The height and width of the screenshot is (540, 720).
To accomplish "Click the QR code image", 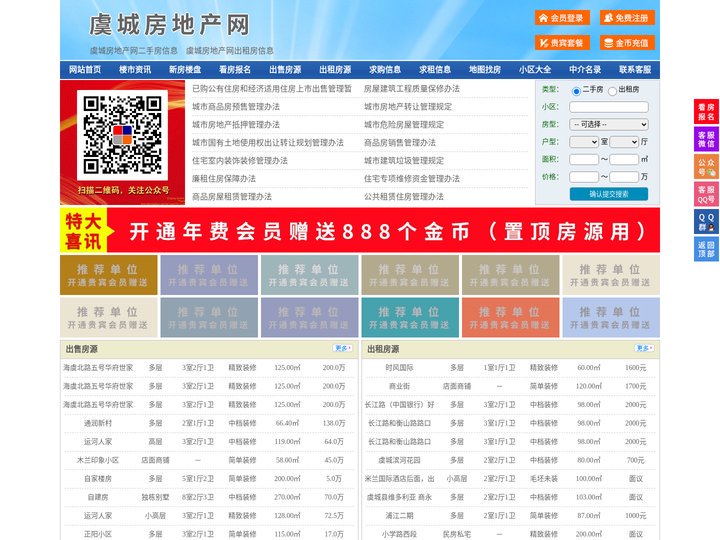I will tap(123, 135).
